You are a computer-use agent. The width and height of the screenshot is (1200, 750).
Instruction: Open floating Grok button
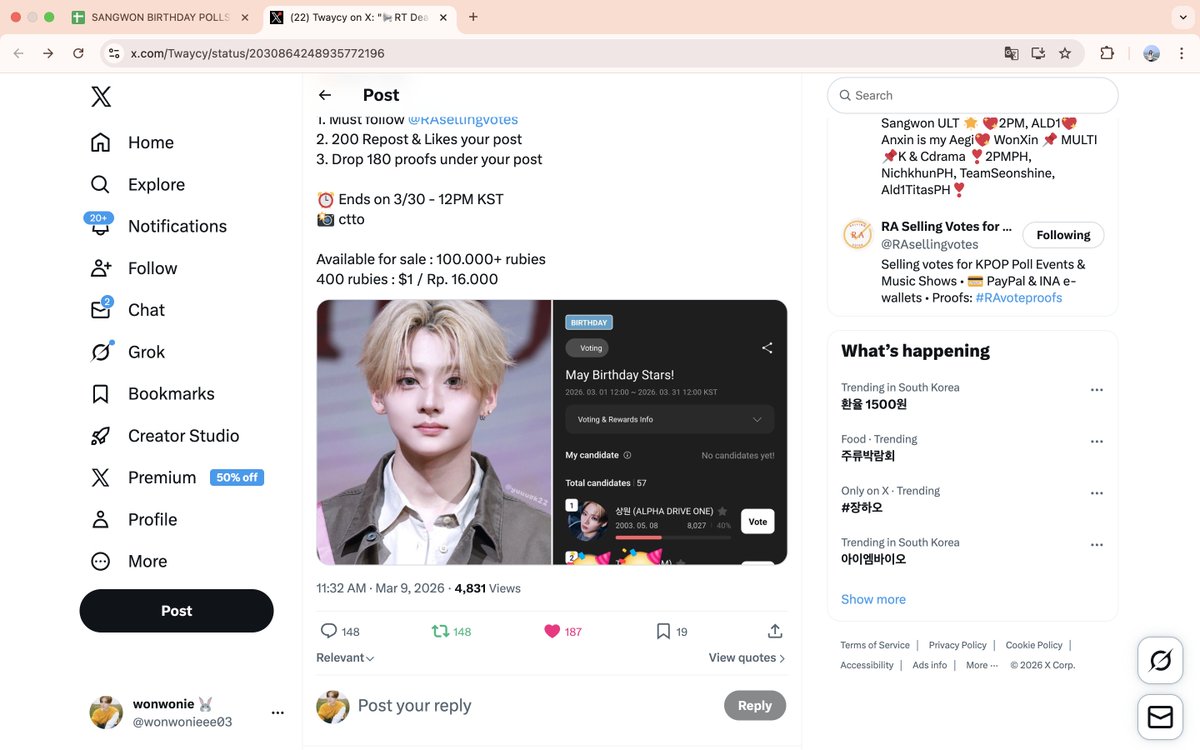(x=1160, y=661)
